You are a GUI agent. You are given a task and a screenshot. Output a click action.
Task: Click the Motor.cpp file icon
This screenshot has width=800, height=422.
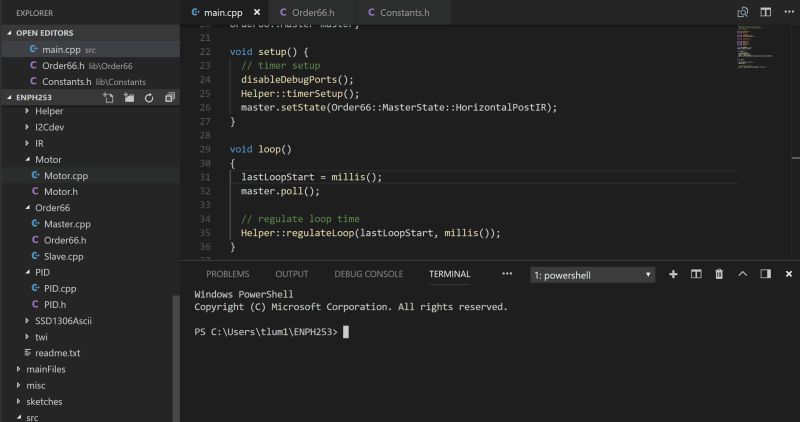coord(35,176)
